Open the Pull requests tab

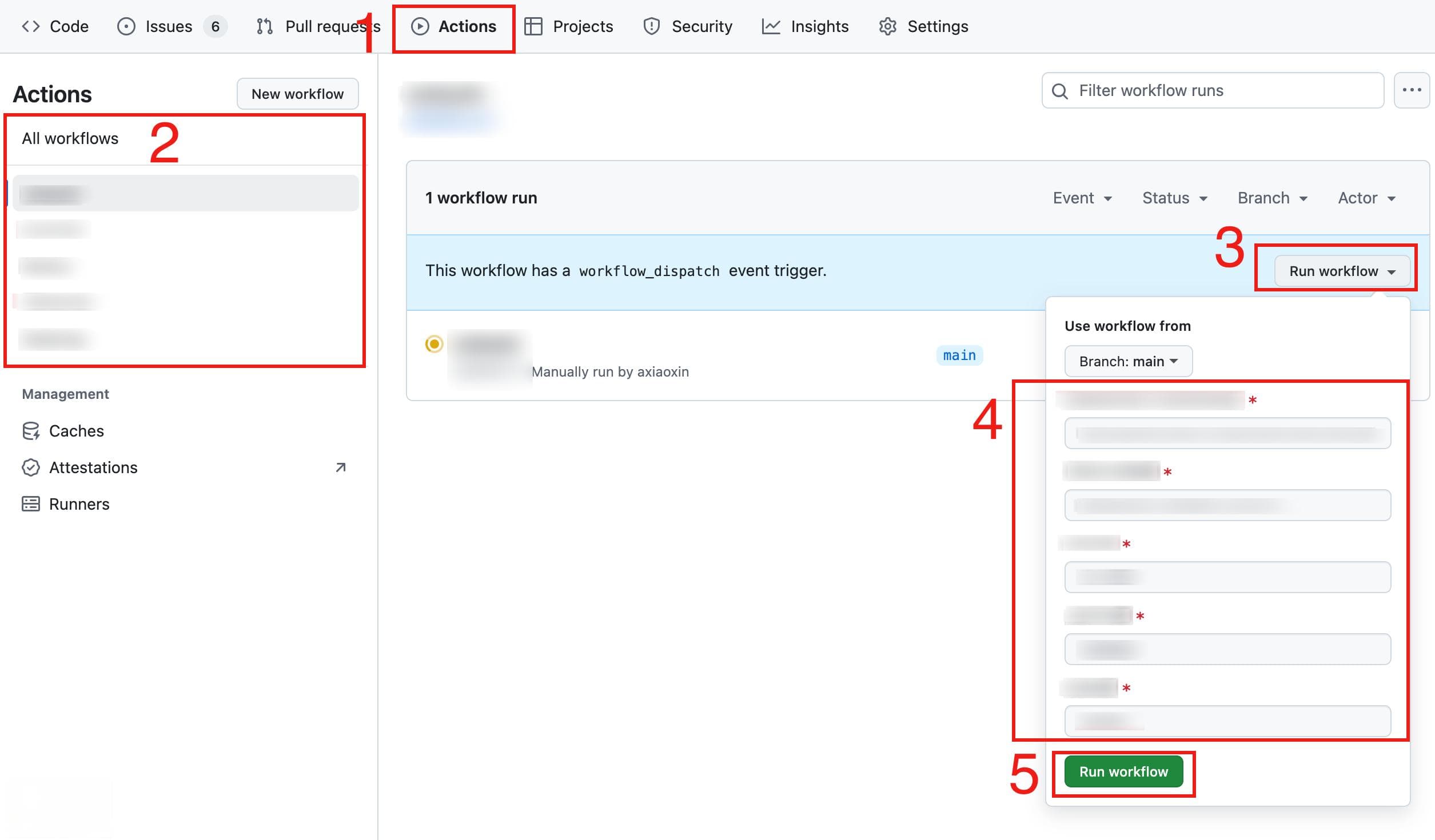(318, 26)
